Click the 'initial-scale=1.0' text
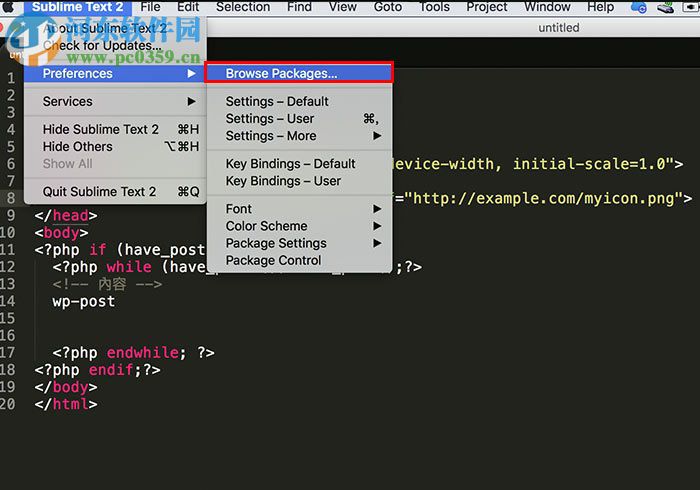Viewport: 700px width, 490px height. click(589, 164)
